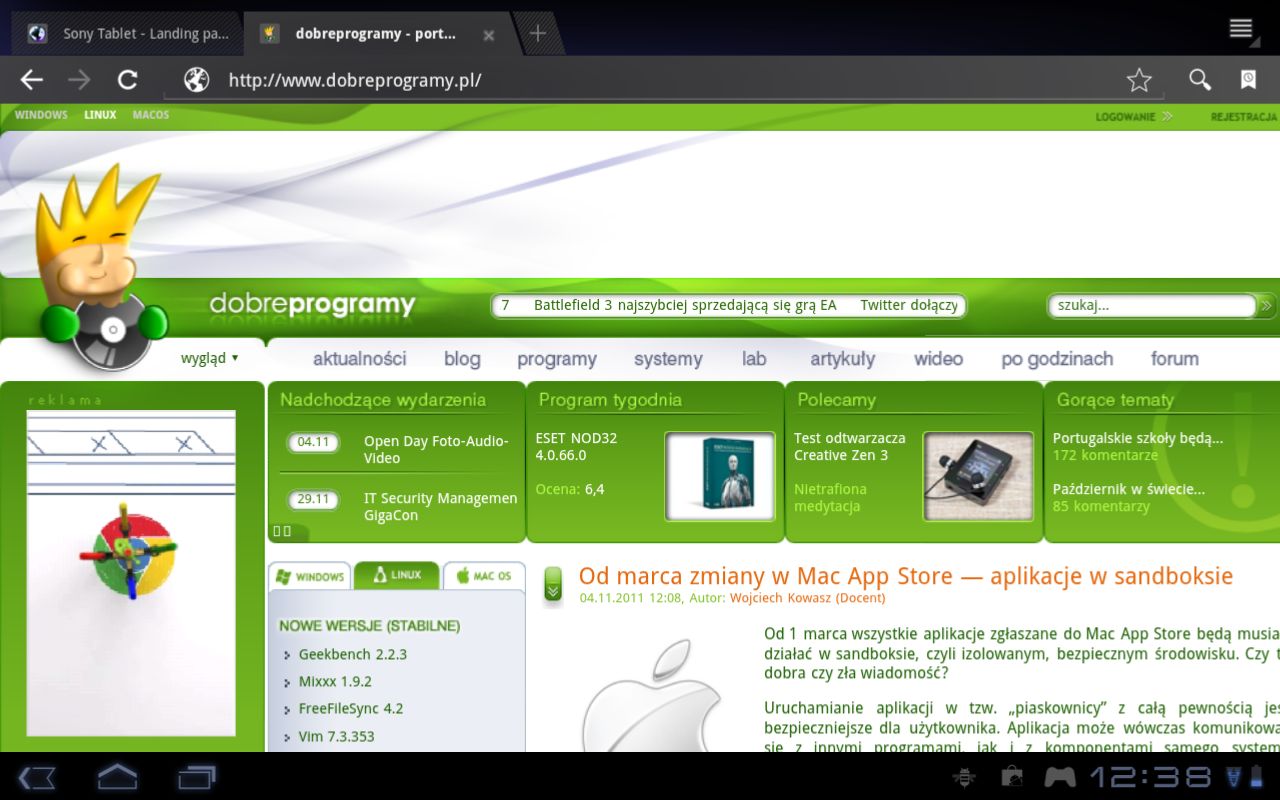This screenshot has height=800, width=1280.
Task: Go to the wideo section
Action: point(938,359)
